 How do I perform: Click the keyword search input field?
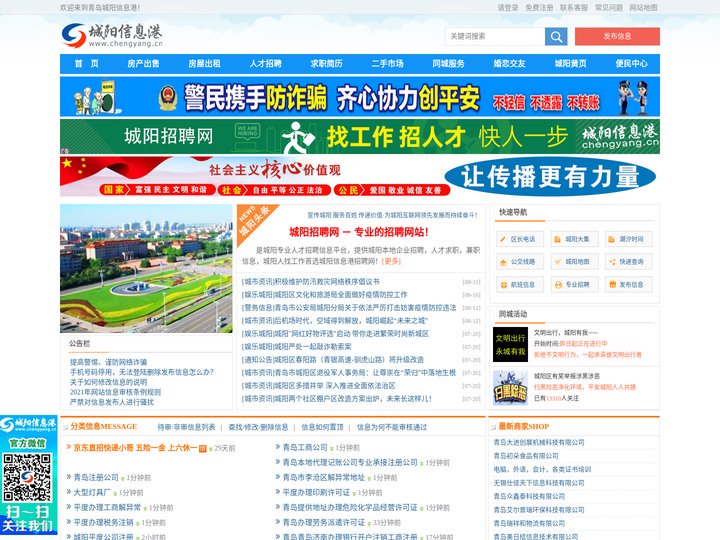[495, 36]
